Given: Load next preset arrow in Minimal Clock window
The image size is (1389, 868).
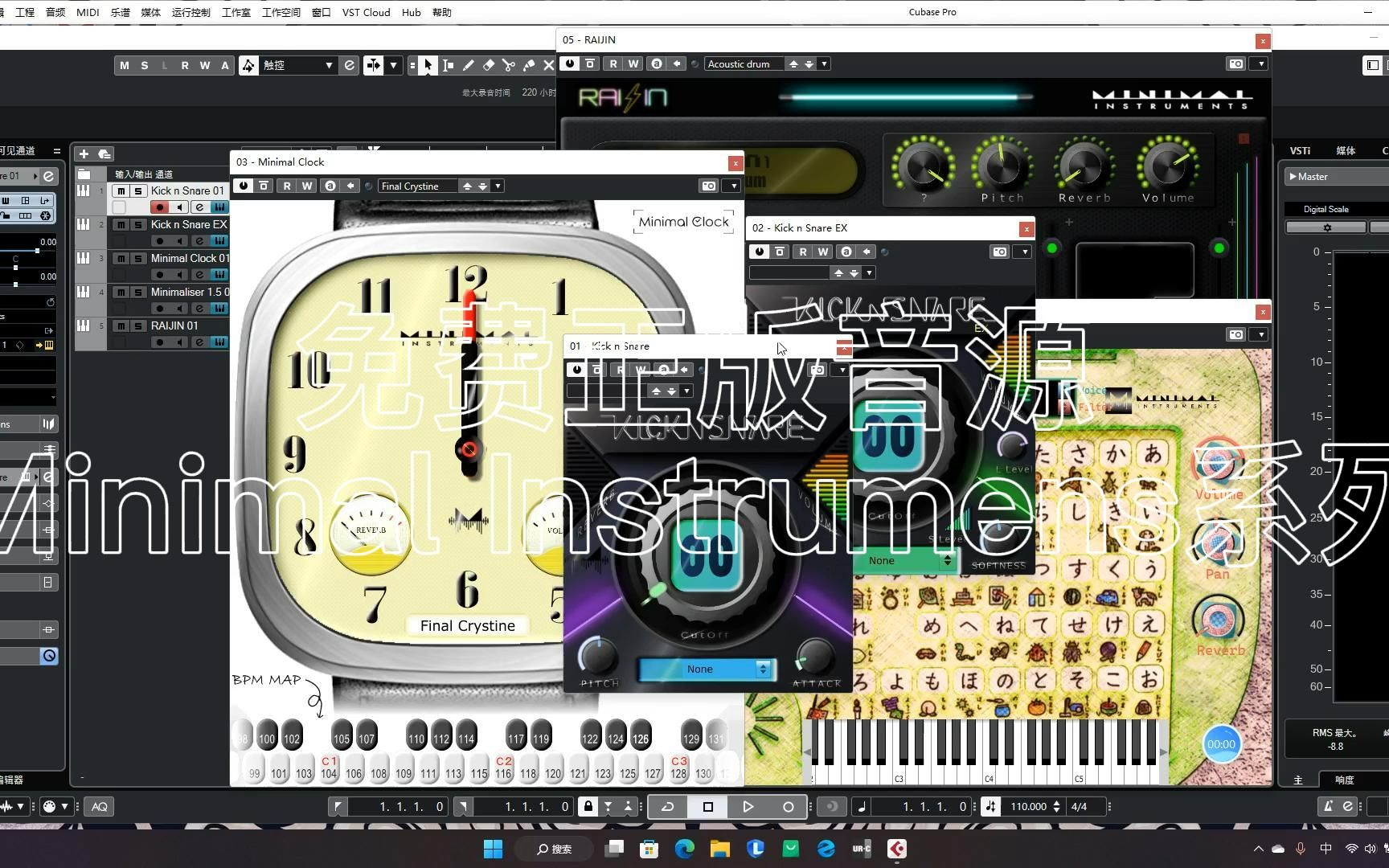Looking at the screenshot, I should (x=483, y=186).
